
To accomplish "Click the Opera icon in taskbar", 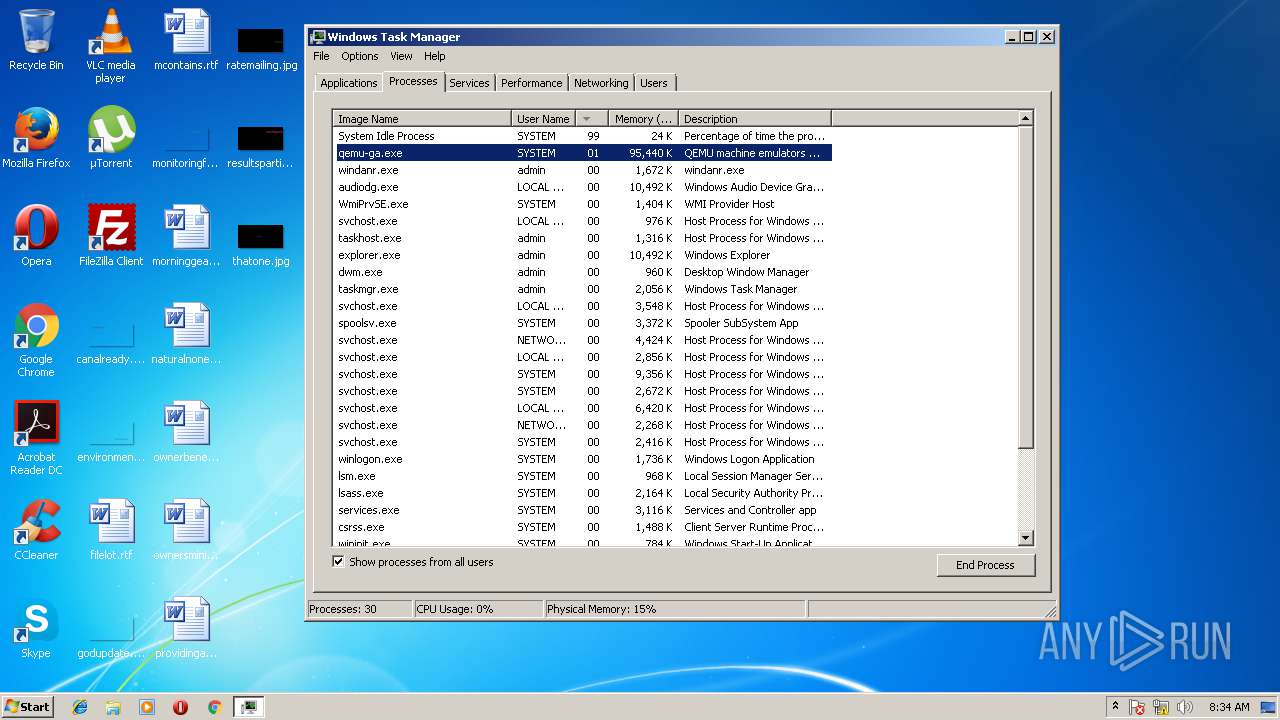I will coord(180,707).
